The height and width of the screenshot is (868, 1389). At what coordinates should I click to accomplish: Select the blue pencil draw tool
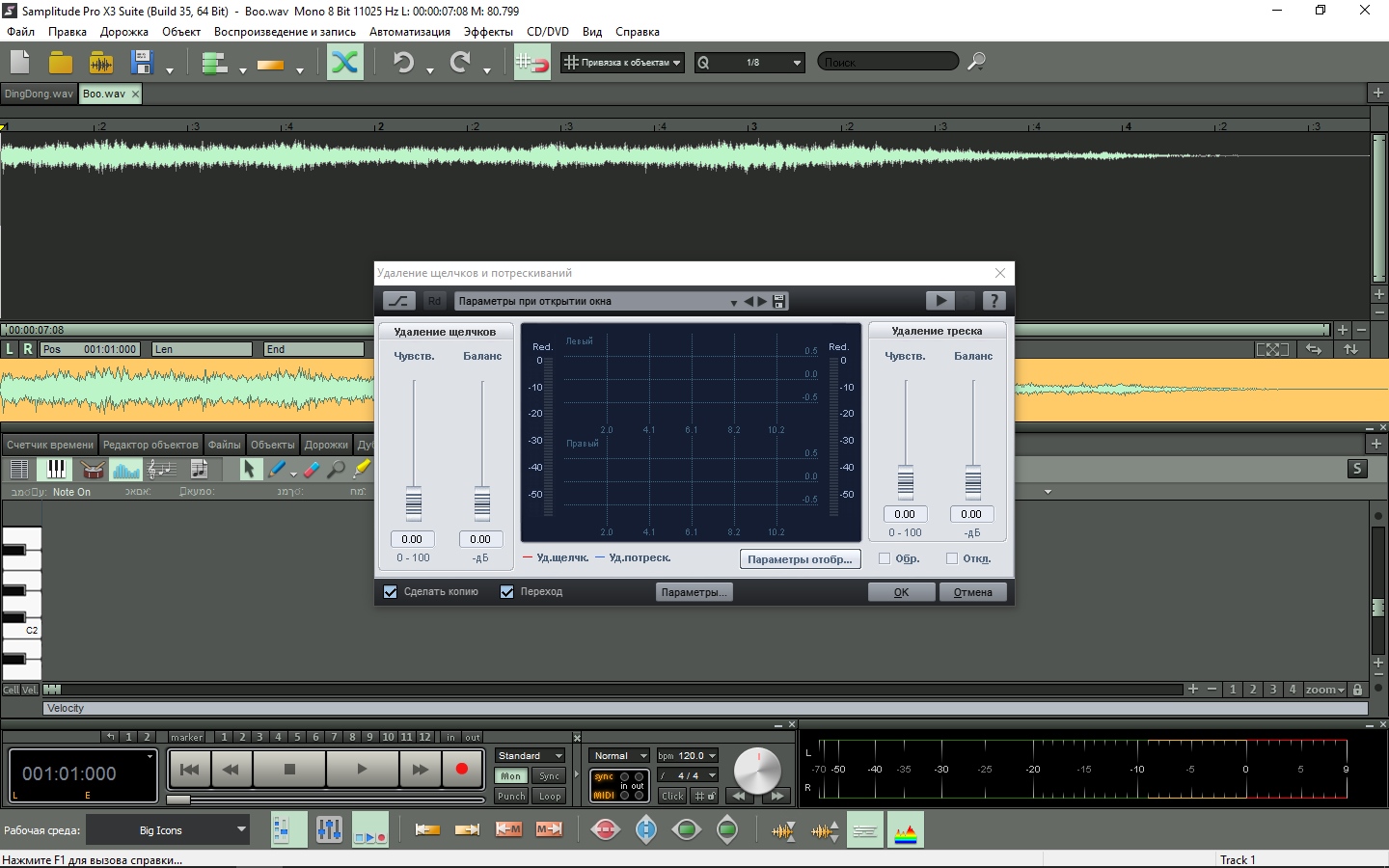[278, 470]
